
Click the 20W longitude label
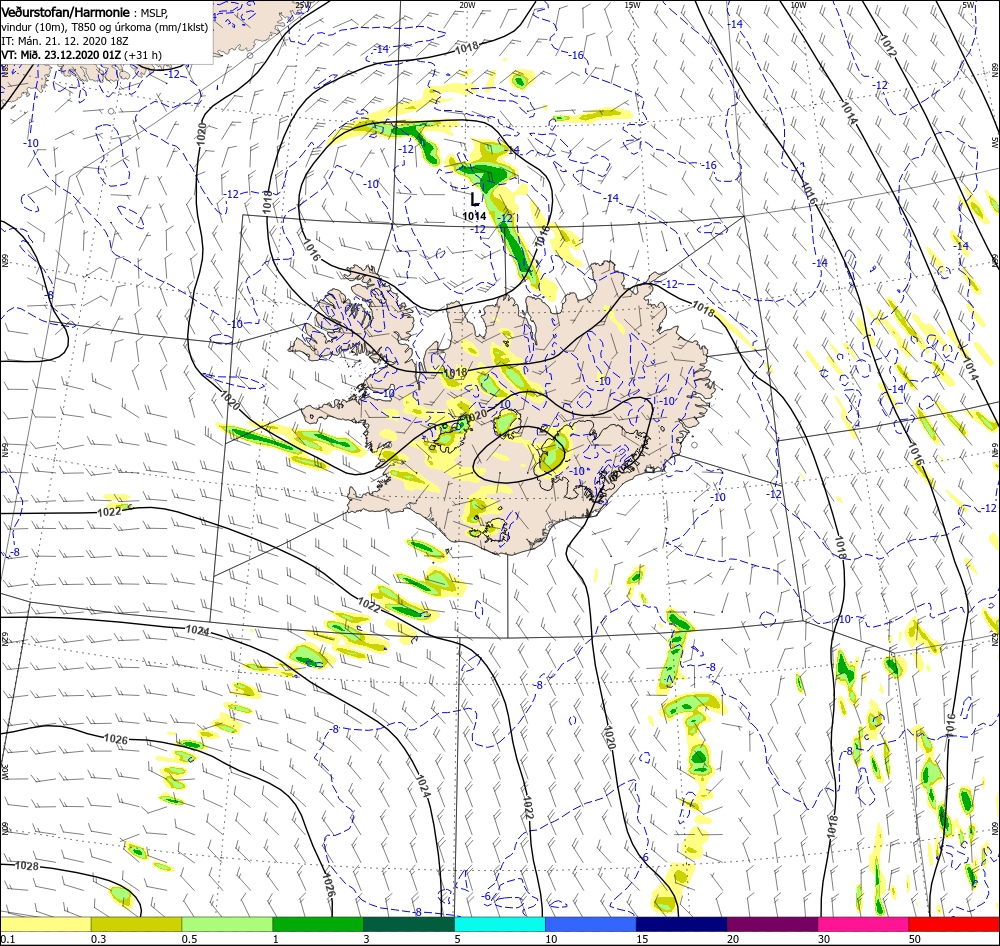[467, 4]
